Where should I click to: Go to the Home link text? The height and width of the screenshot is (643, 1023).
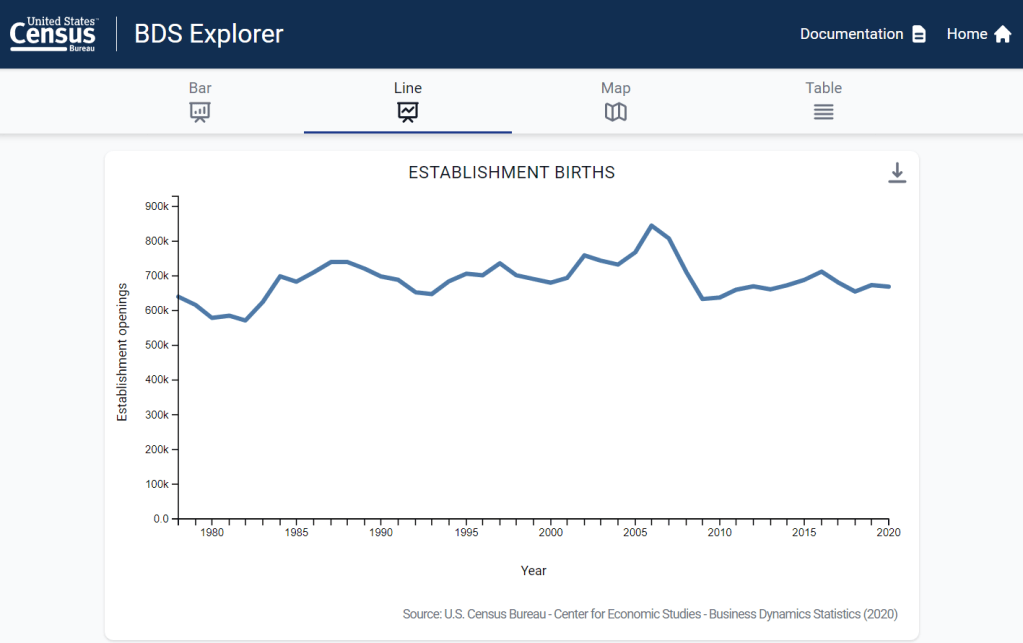(x=966, y=34)
